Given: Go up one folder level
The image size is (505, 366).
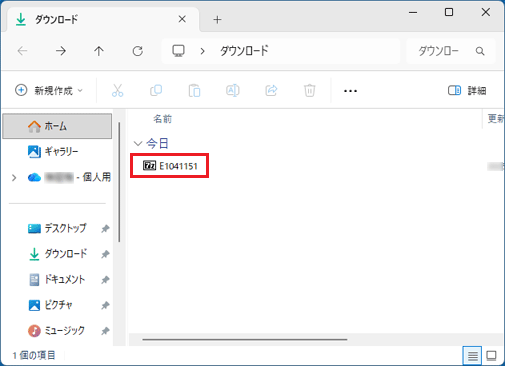Looking at the screenshot, I should click(99, 51).
